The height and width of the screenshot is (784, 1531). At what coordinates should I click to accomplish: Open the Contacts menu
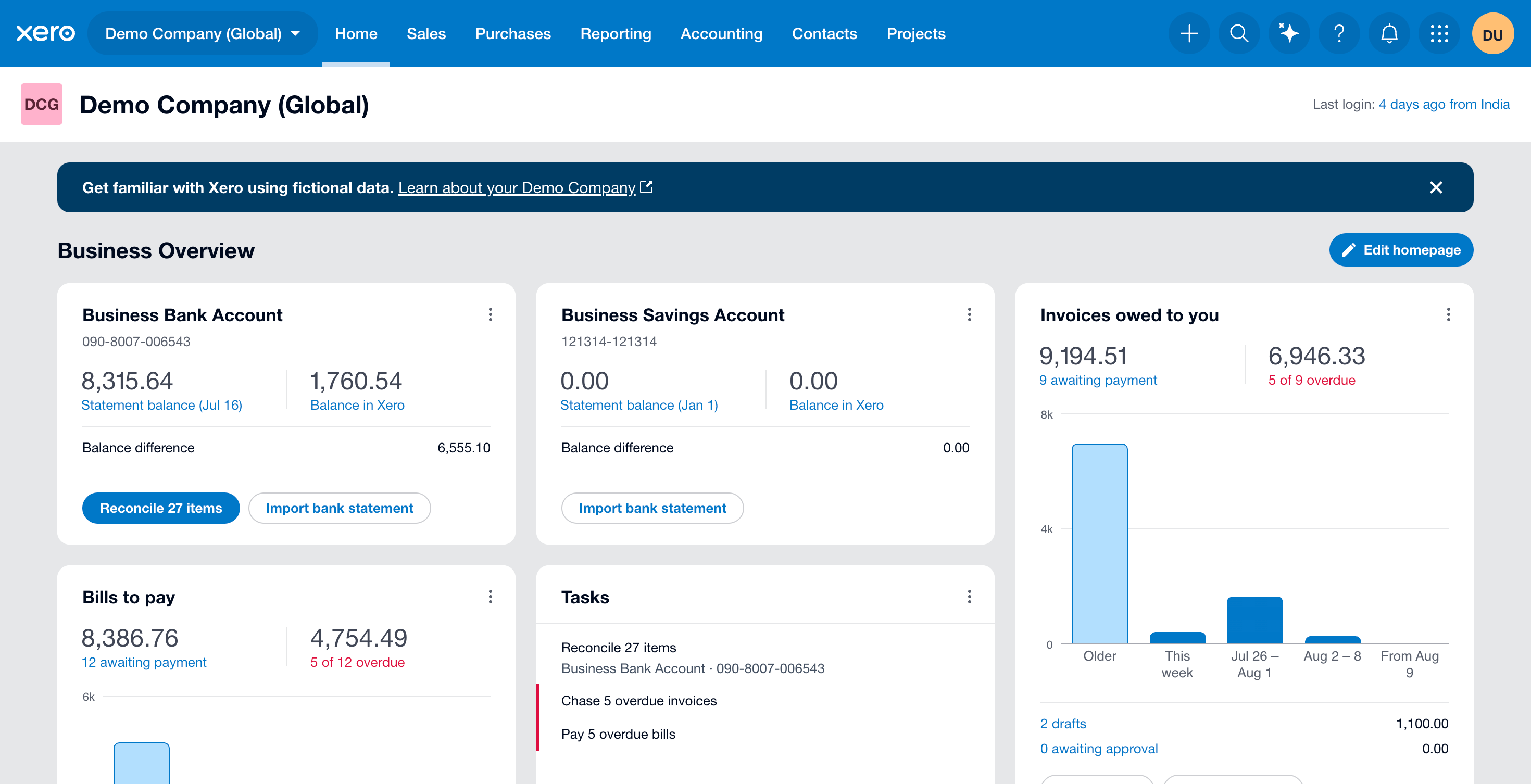[x=824, y=33]
